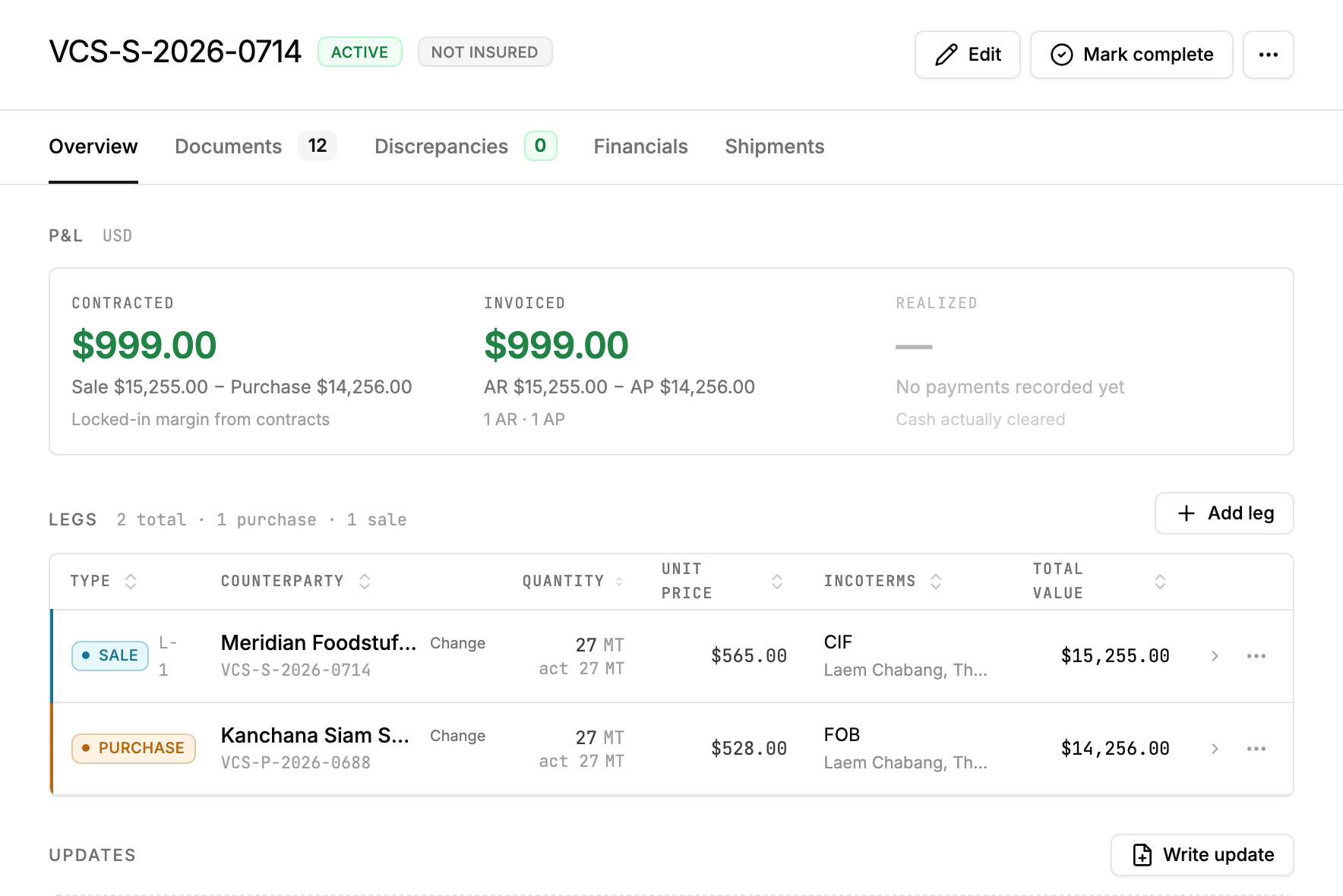1343x896 pixels.
Task: Click the $565.00 unit price cell
Action: [x=749, y=656]
